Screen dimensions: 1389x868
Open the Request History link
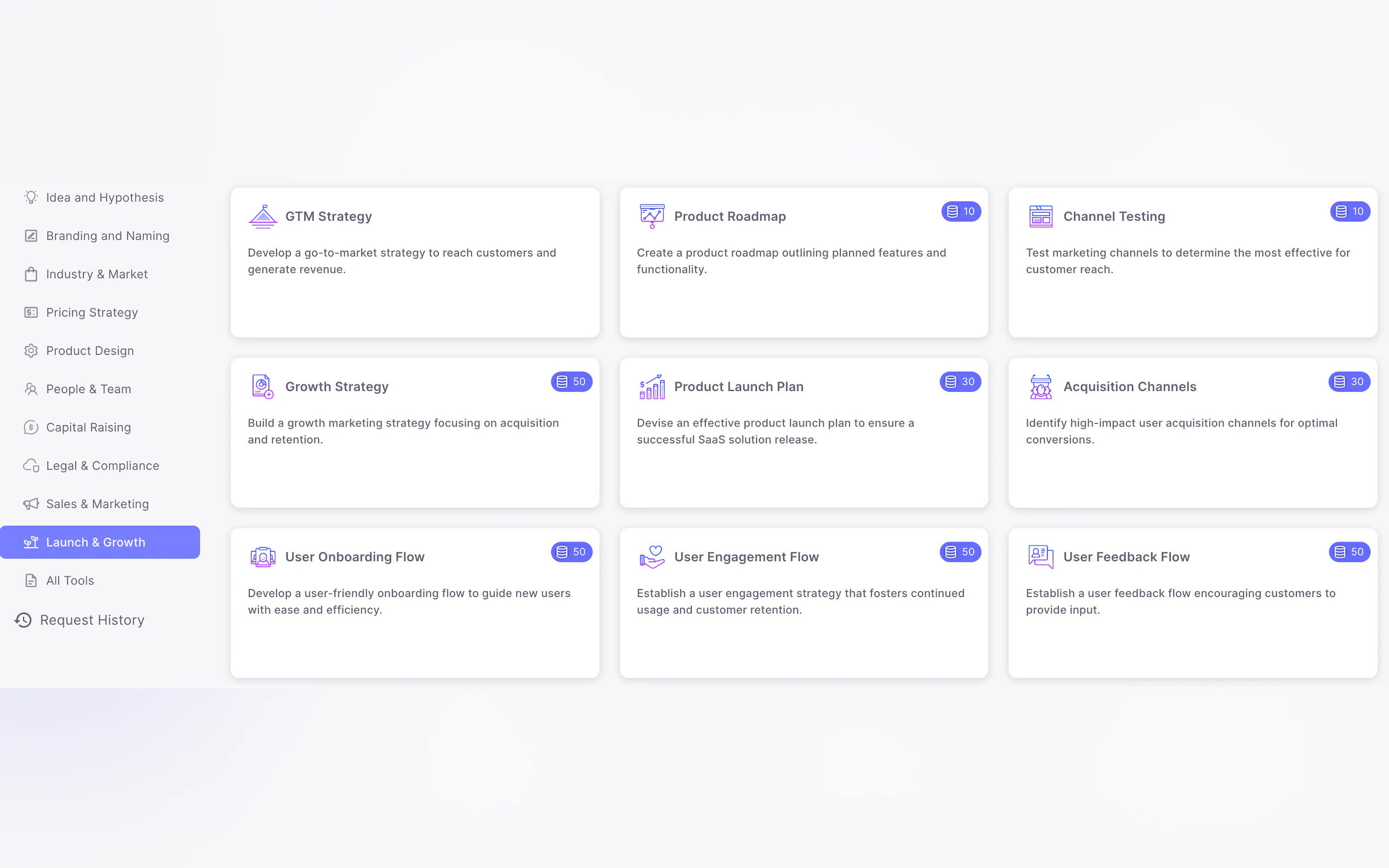(x=92, y=620)
